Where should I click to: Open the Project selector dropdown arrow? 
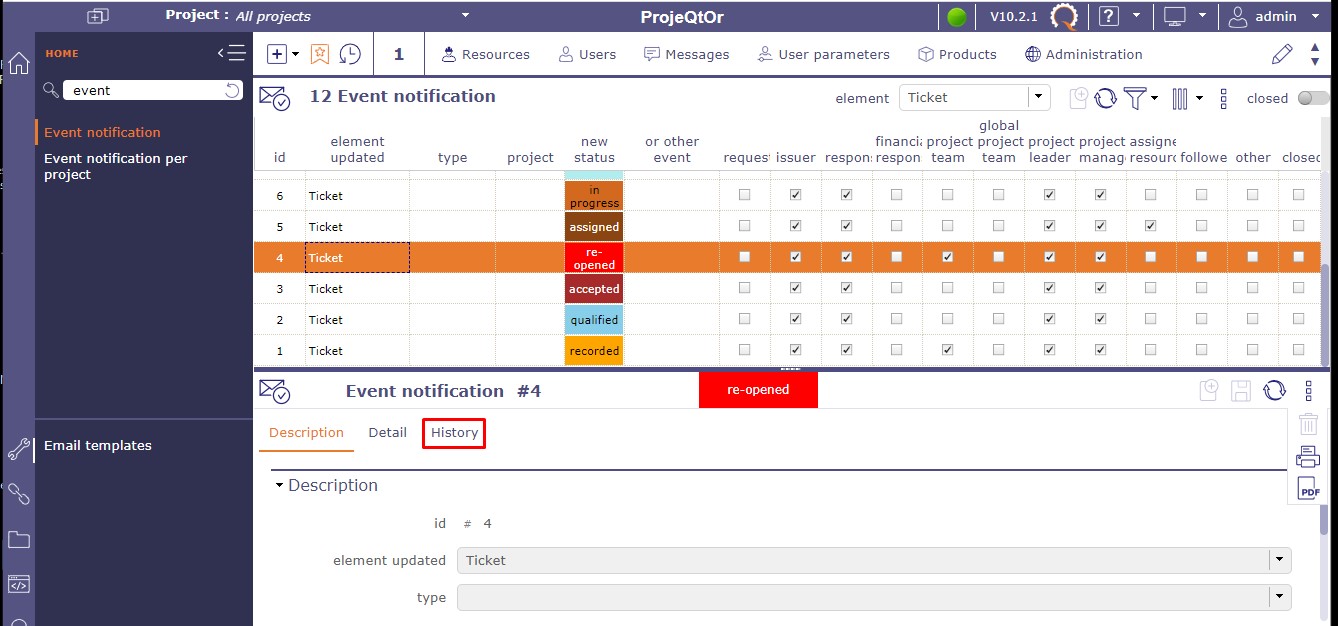coord(465,16)
